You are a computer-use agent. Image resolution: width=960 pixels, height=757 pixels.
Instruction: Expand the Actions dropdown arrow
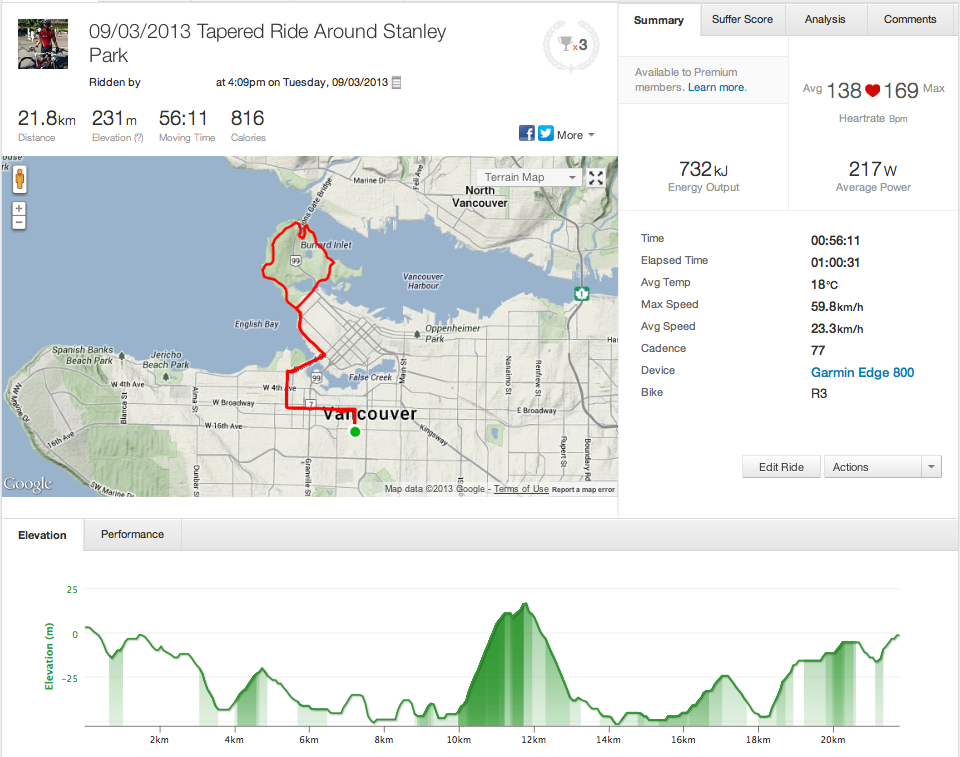pyautogui.click(x=931, y=467)
